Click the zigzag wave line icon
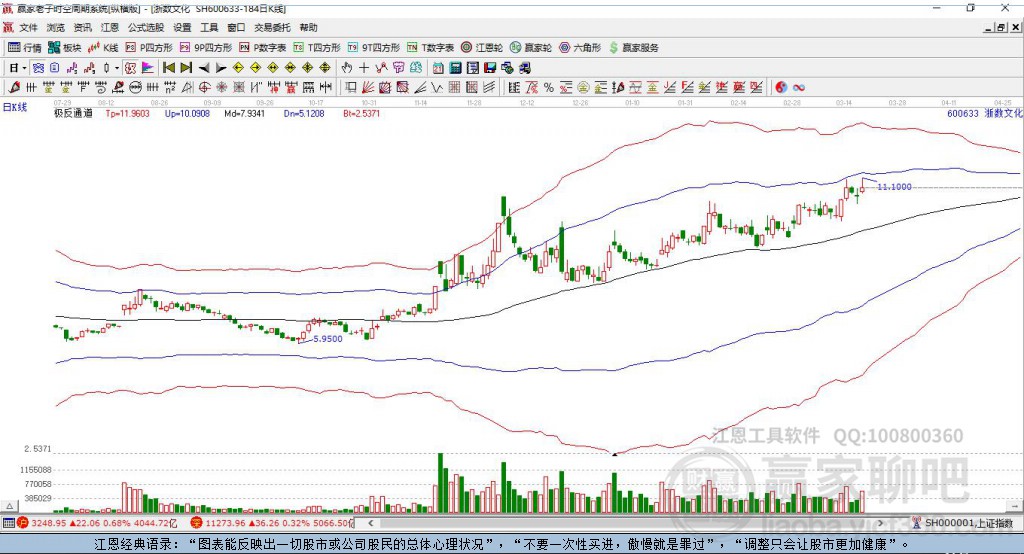 pyautogui.click(x=437, y=87)
